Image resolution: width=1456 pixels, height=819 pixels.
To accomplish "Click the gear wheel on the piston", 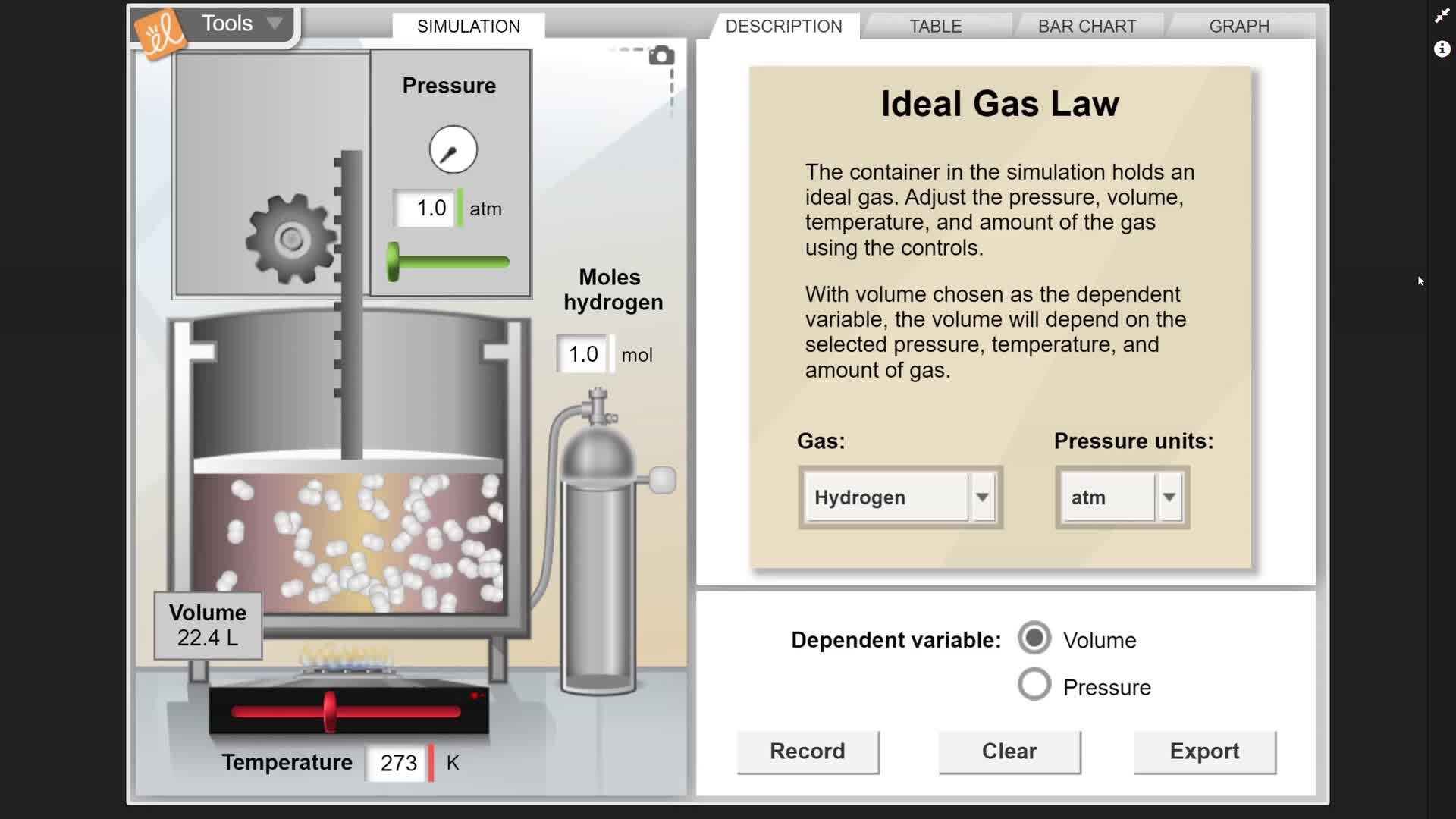I will 291,240.
